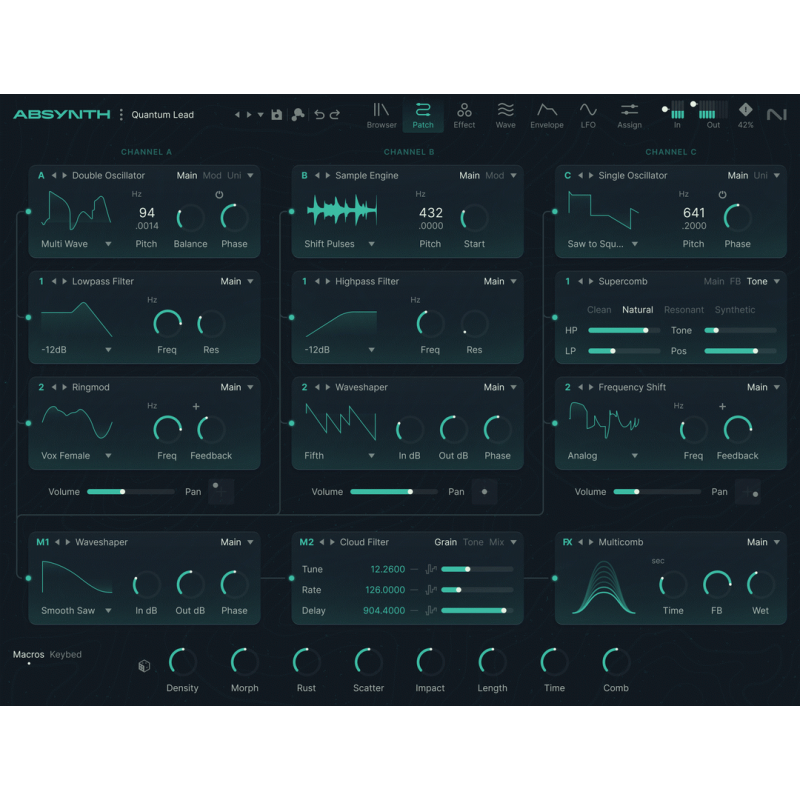Select next module type for Supercomb
The width and height of the screenshot is (800, 800).
point(591,281)
